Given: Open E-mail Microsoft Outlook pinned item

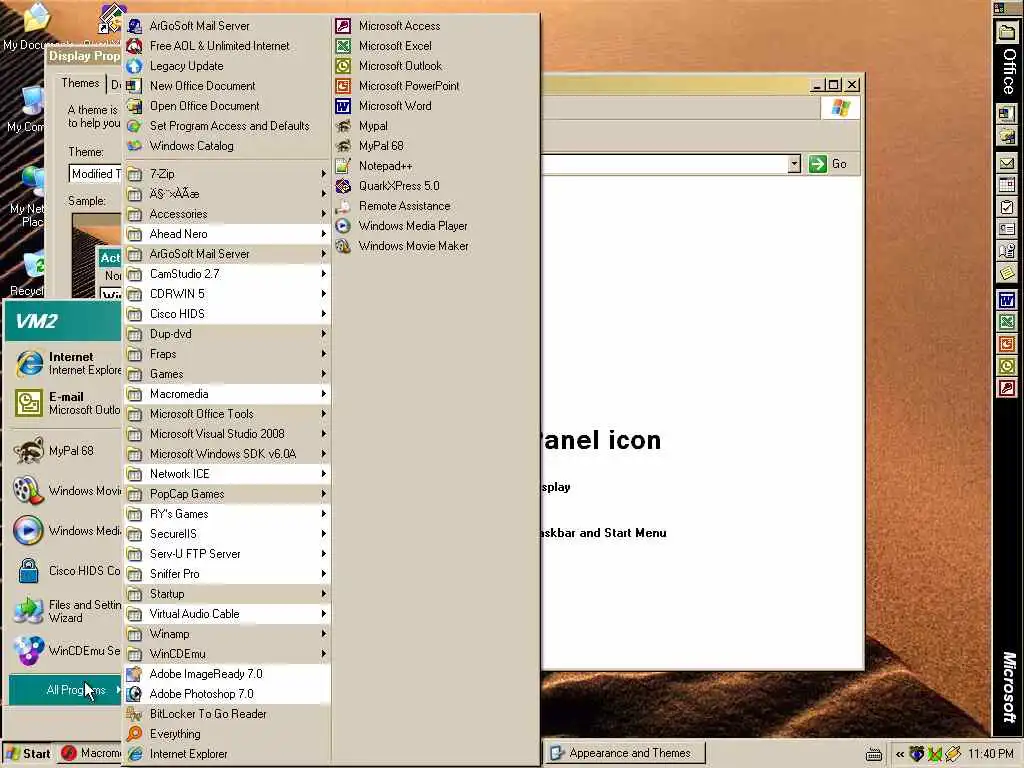Looking at the screenshot, I should click(65, 403).
